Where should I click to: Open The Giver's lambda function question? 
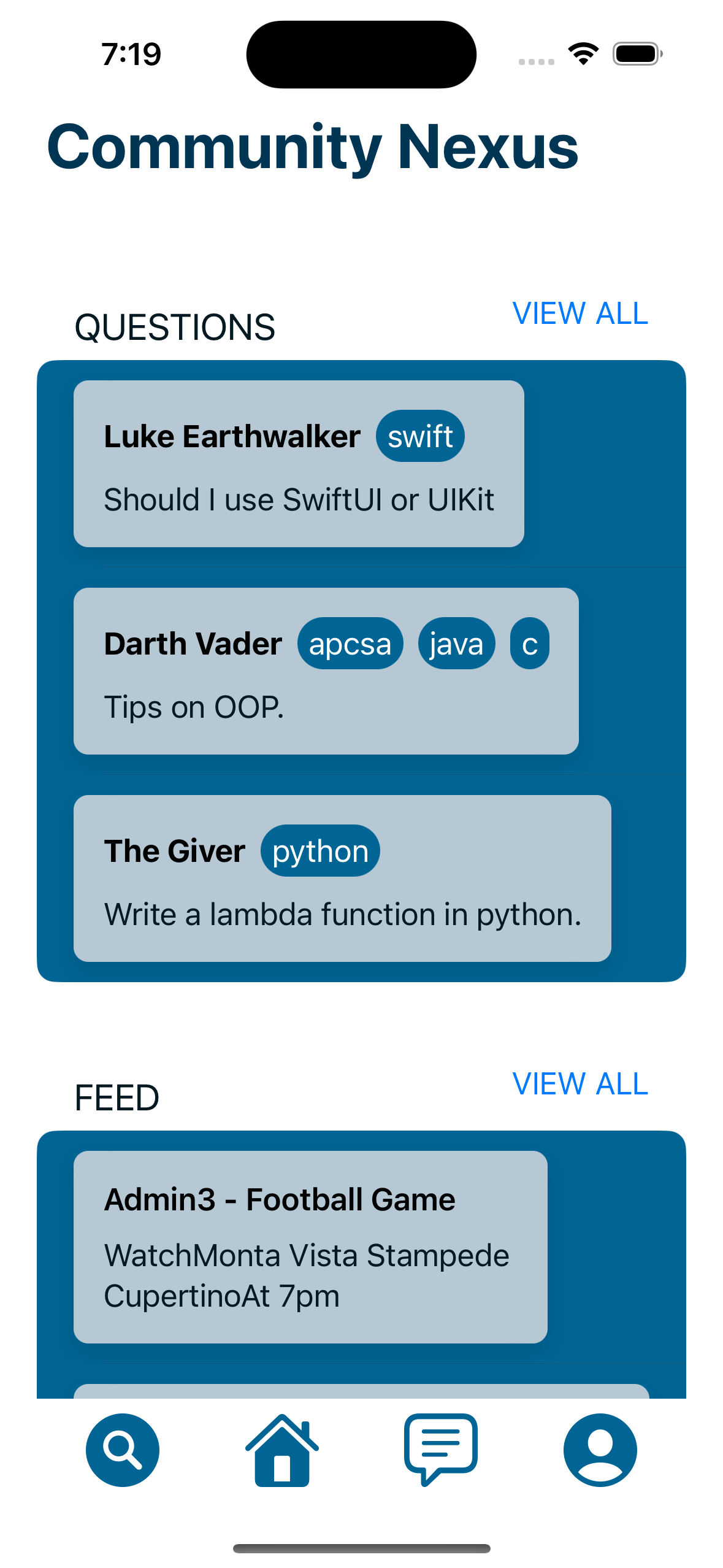[342, 878]
